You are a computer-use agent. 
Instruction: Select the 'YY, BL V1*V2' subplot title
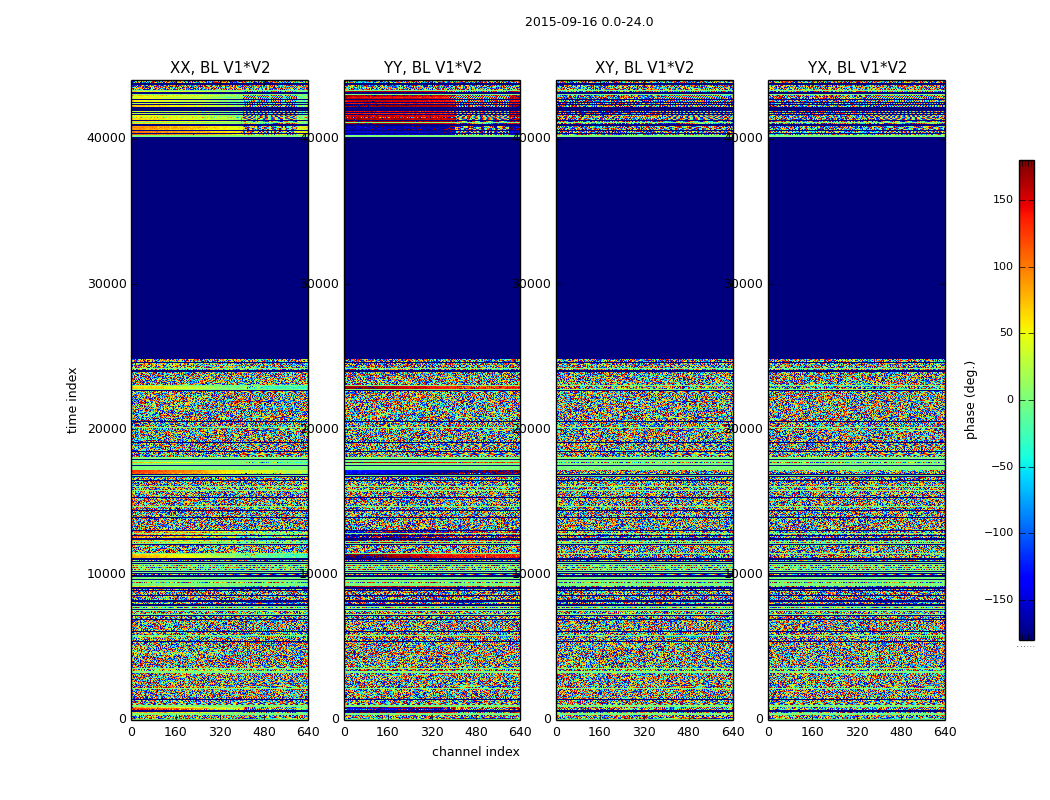[433, 68]
